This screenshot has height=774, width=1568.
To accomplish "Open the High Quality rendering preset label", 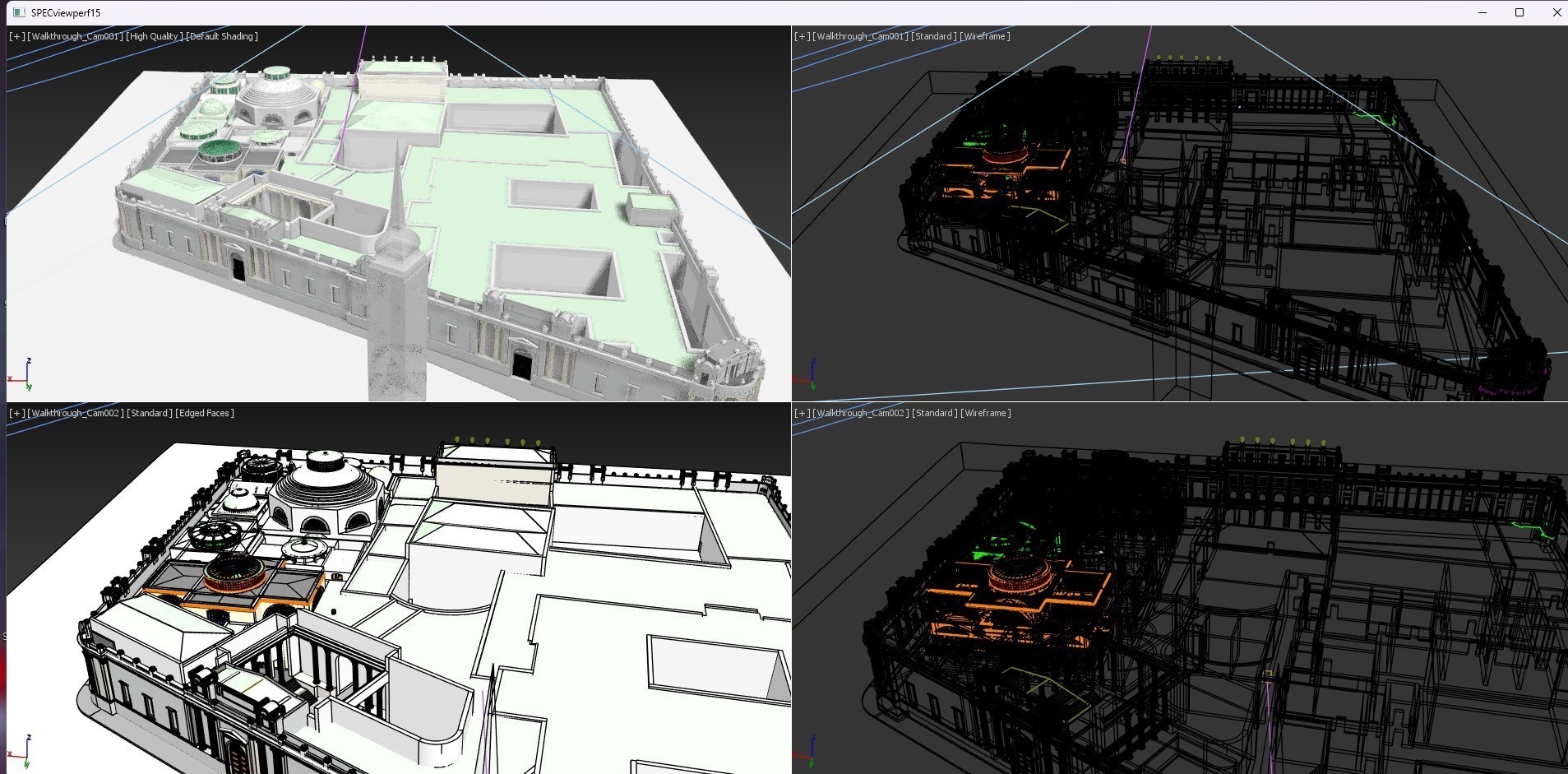I will coord(153,36).
